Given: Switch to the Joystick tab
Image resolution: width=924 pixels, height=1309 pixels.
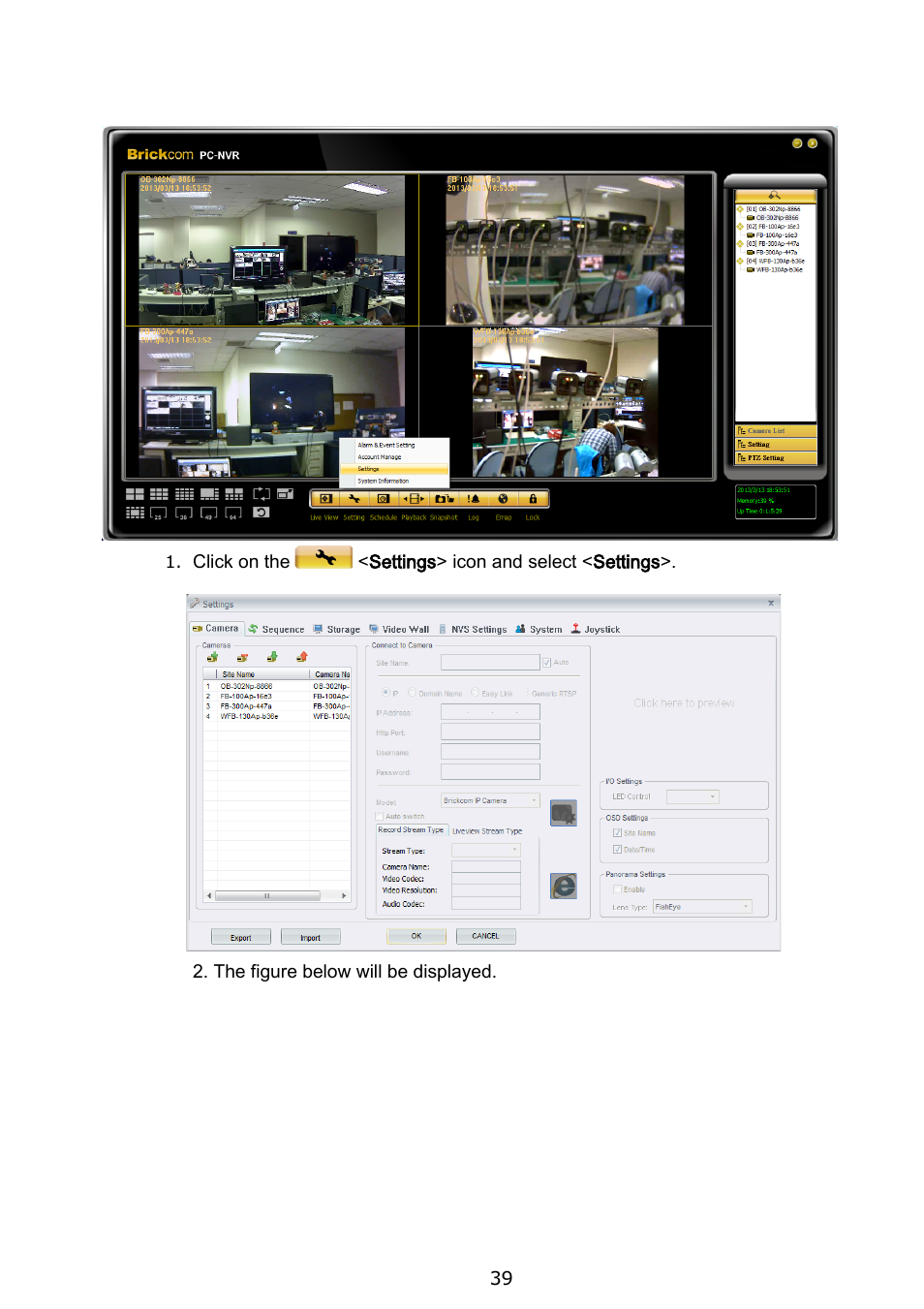Looking at the screenshot, I should point(596,630).
